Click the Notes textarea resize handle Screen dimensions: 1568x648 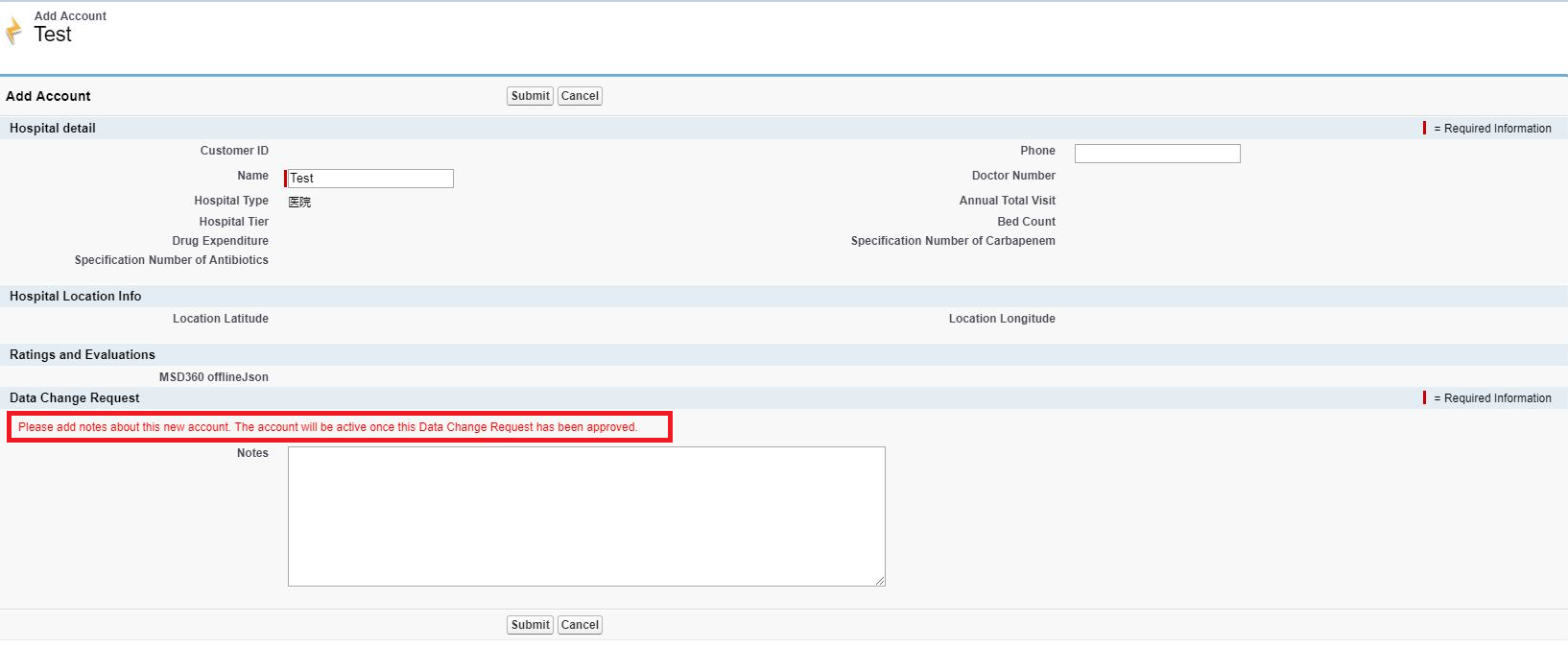[879, 580]
